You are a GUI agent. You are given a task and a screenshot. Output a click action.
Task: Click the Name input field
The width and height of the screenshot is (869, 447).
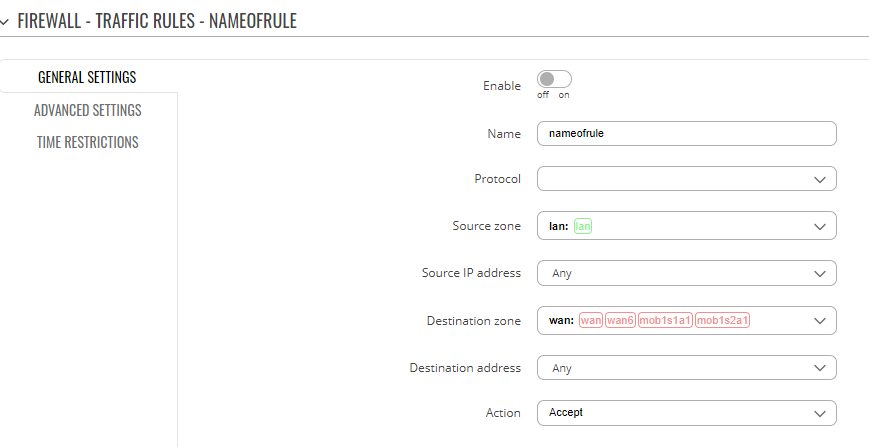click(x=687, y=133)
